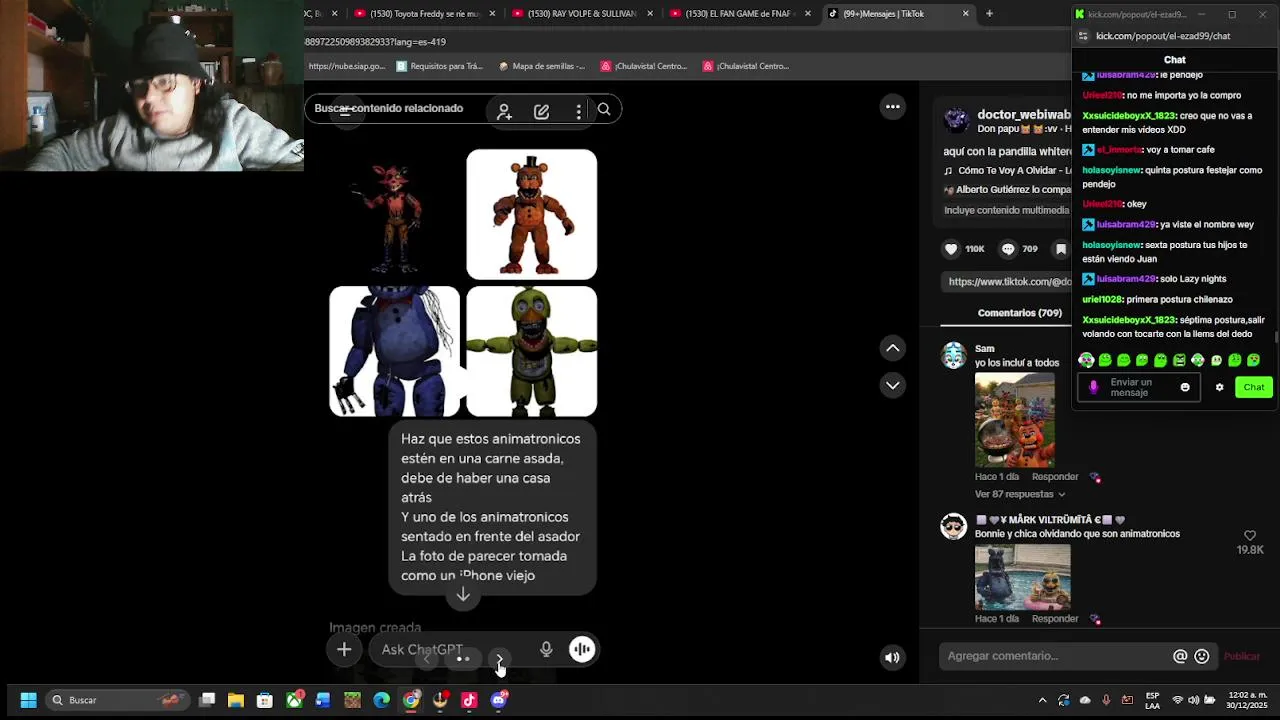Open the three-dot vertical options menu
This screenshot has width=1280, height=720.
click(578, 111)
